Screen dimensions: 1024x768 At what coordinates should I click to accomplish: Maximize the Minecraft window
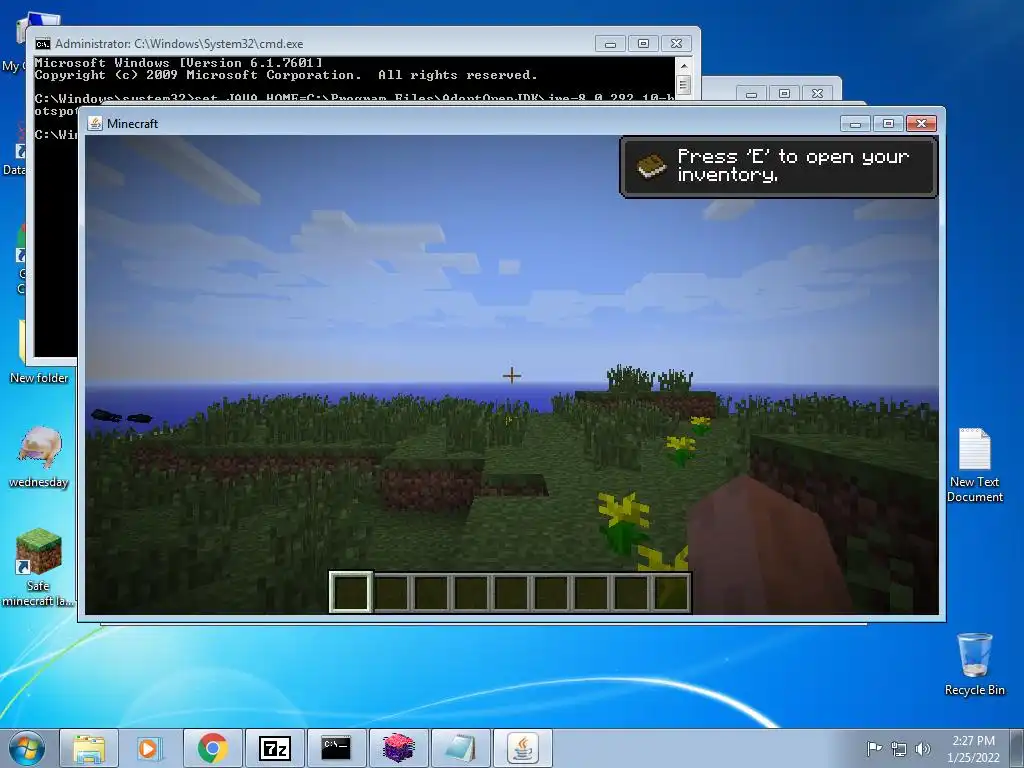point(888,123)
